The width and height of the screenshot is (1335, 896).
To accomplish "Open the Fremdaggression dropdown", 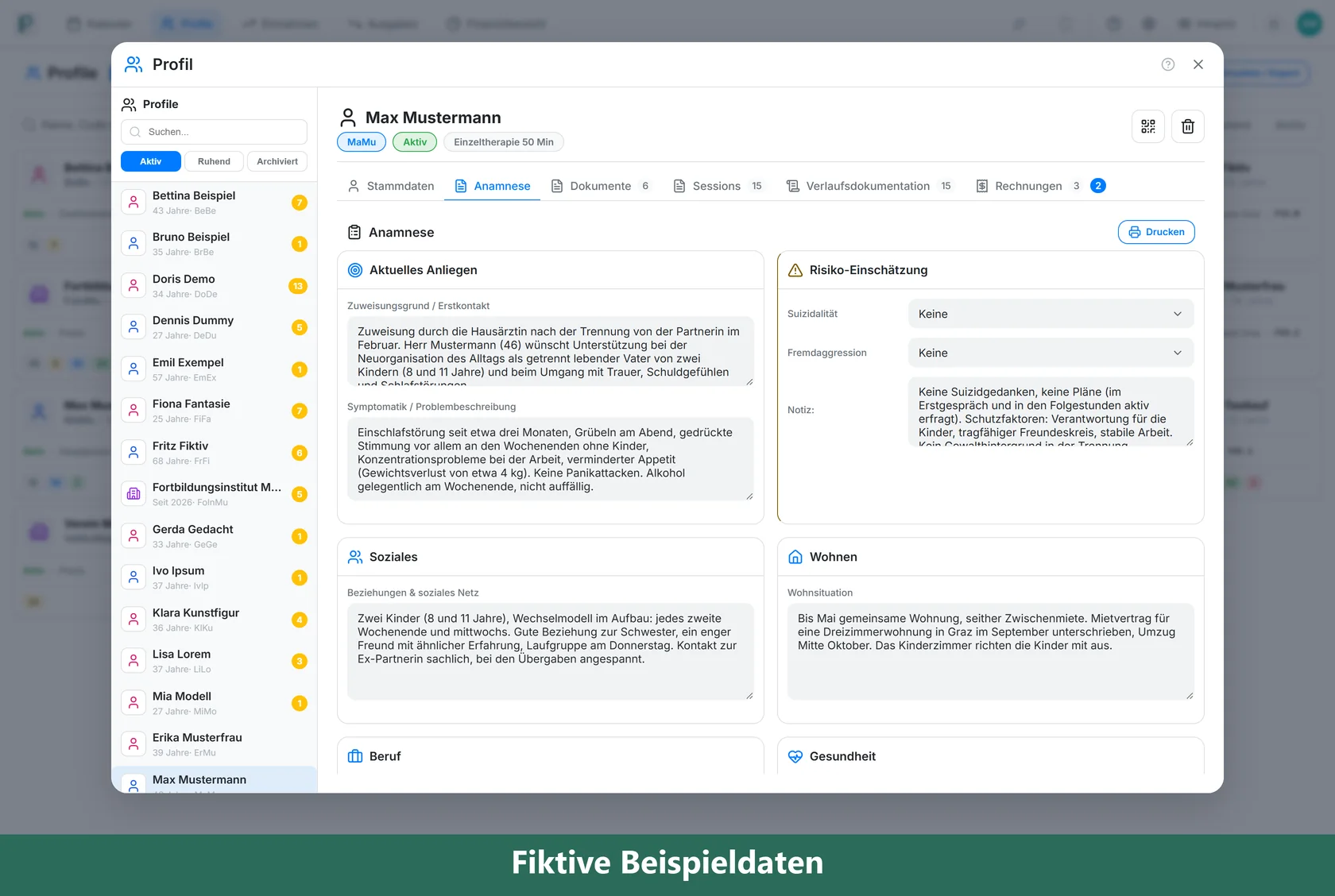I will point(1051,353).
